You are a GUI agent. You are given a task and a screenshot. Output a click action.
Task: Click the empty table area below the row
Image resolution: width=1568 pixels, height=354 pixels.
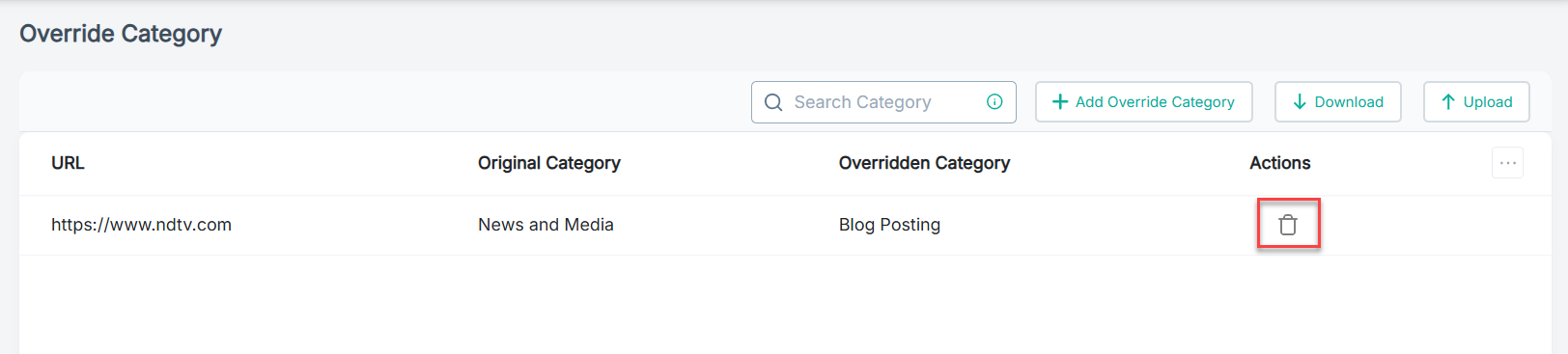(x=785, y=305)
